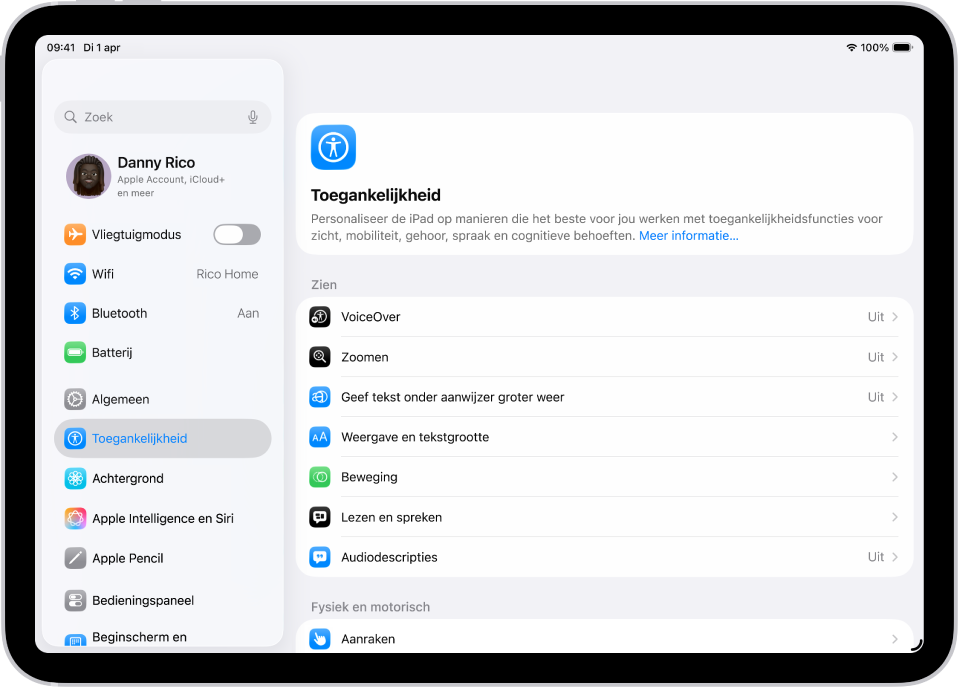Select the Bluetooth icon in the sidebar
960x692 pixels.
pyautogui.click(x=75, y=313)
